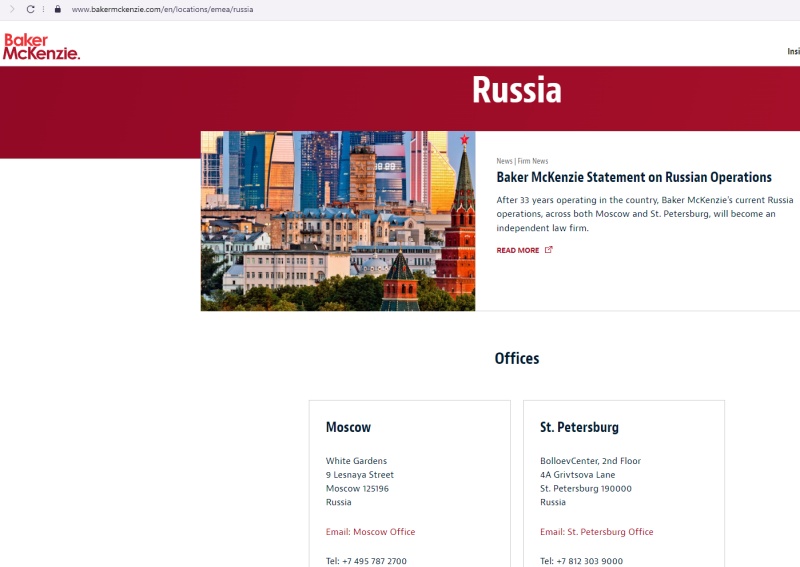This screenshot has height=567, width=800.
Task: Open the Statement on Russian Operations headline
Action: click(x=634, y=178)
